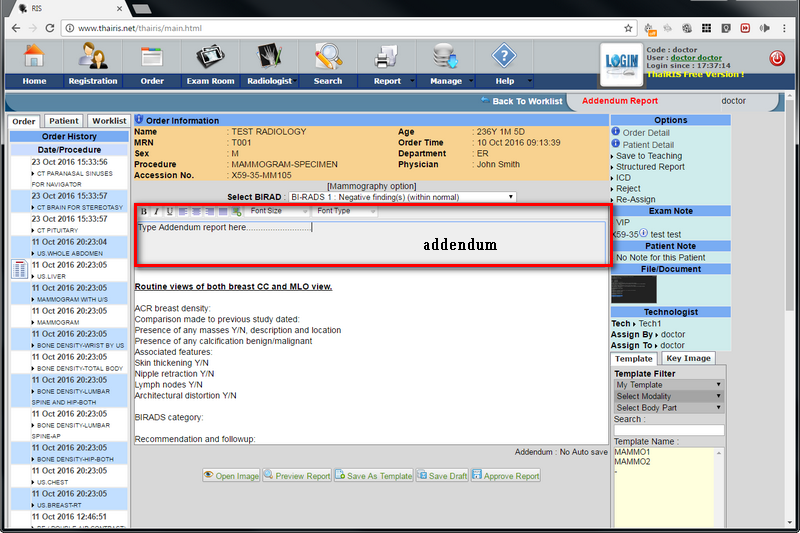
Task: Toggle bold formatting in addendum editor
Action: point(144,212)
